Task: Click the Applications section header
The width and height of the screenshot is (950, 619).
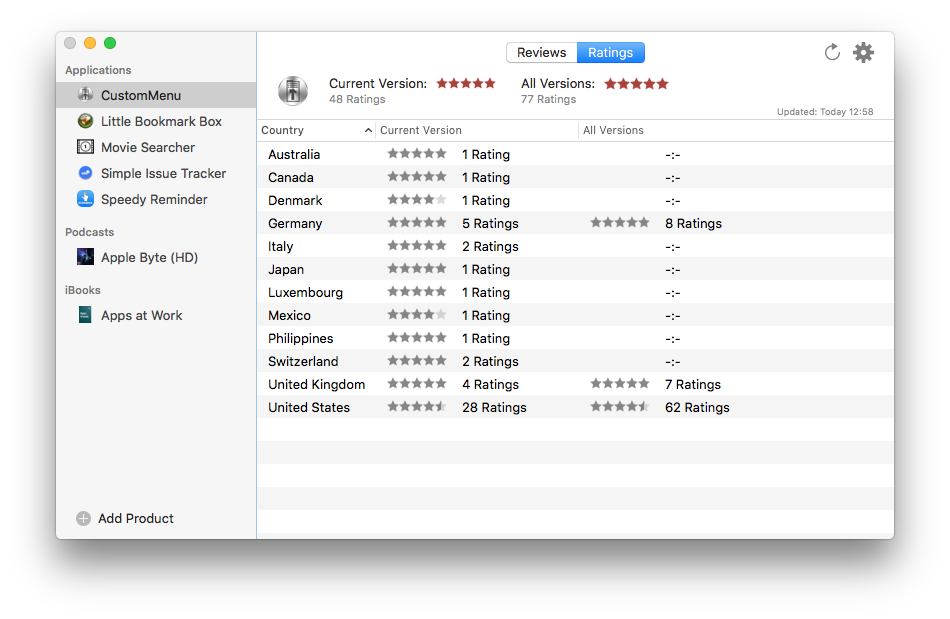Action: (98, 70)
